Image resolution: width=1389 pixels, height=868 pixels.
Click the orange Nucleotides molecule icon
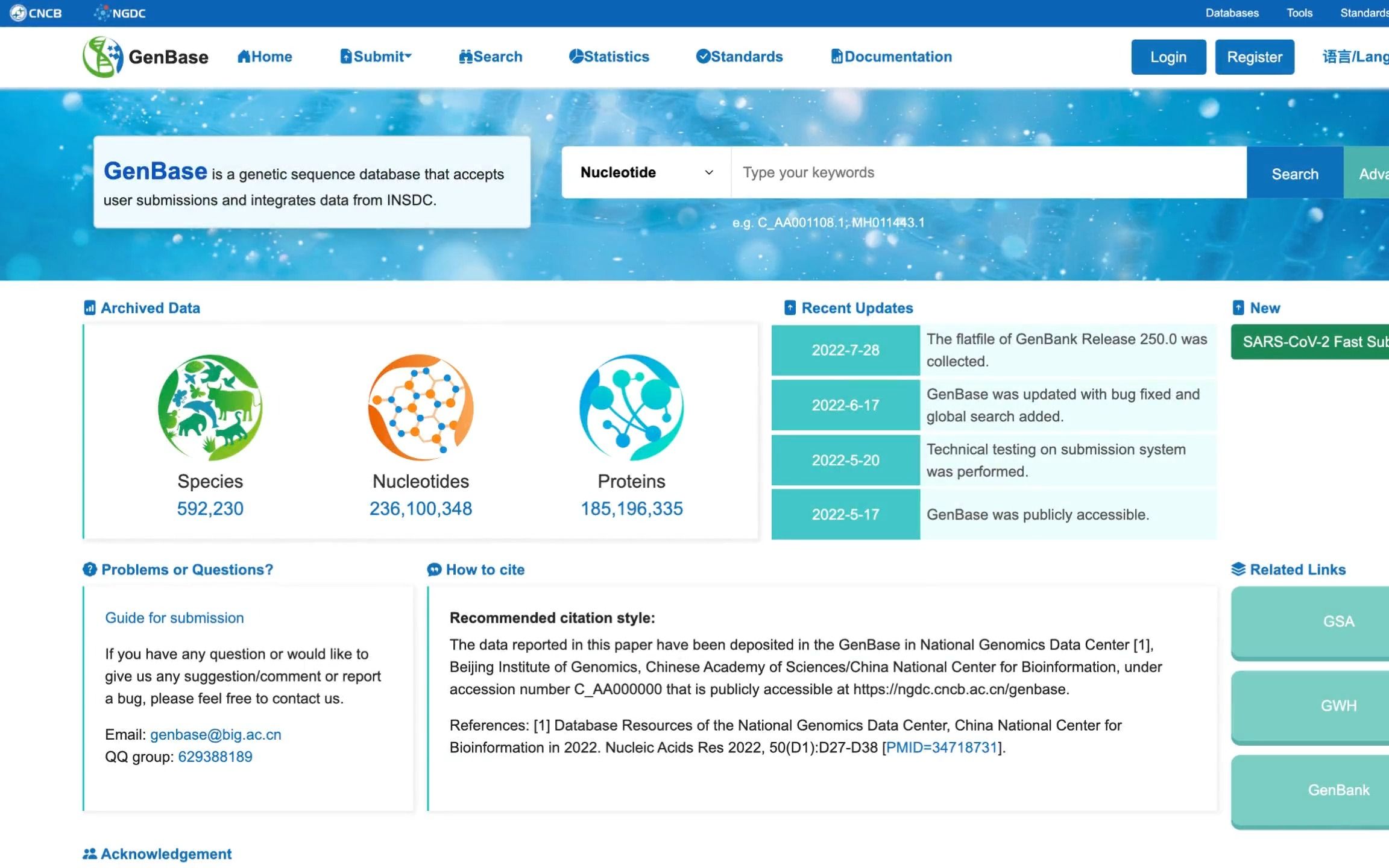(x=421, y=407)
